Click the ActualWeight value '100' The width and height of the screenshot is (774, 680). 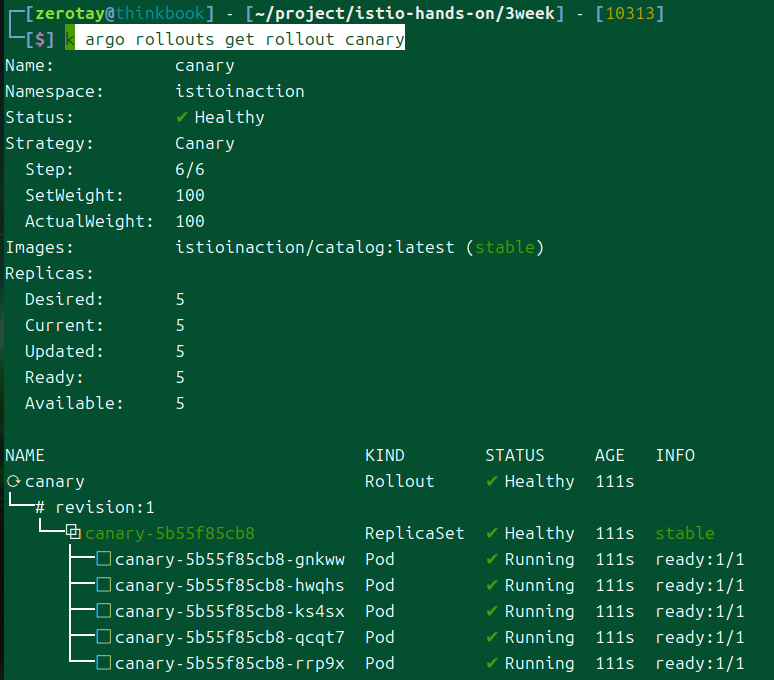click(190, 221)
